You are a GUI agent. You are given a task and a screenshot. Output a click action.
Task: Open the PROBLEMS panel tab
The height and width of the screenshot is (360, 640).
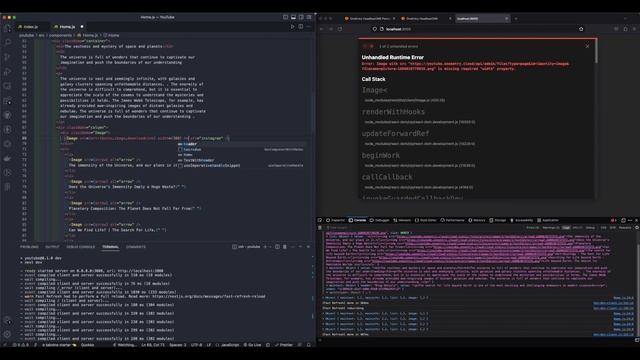tap(29, 247)
